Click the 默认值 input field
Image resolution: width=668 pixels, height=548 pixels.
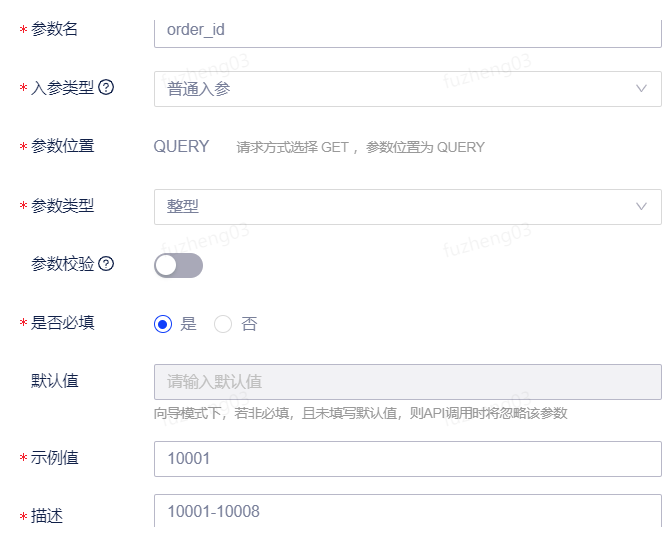click(x=408, y=382)
